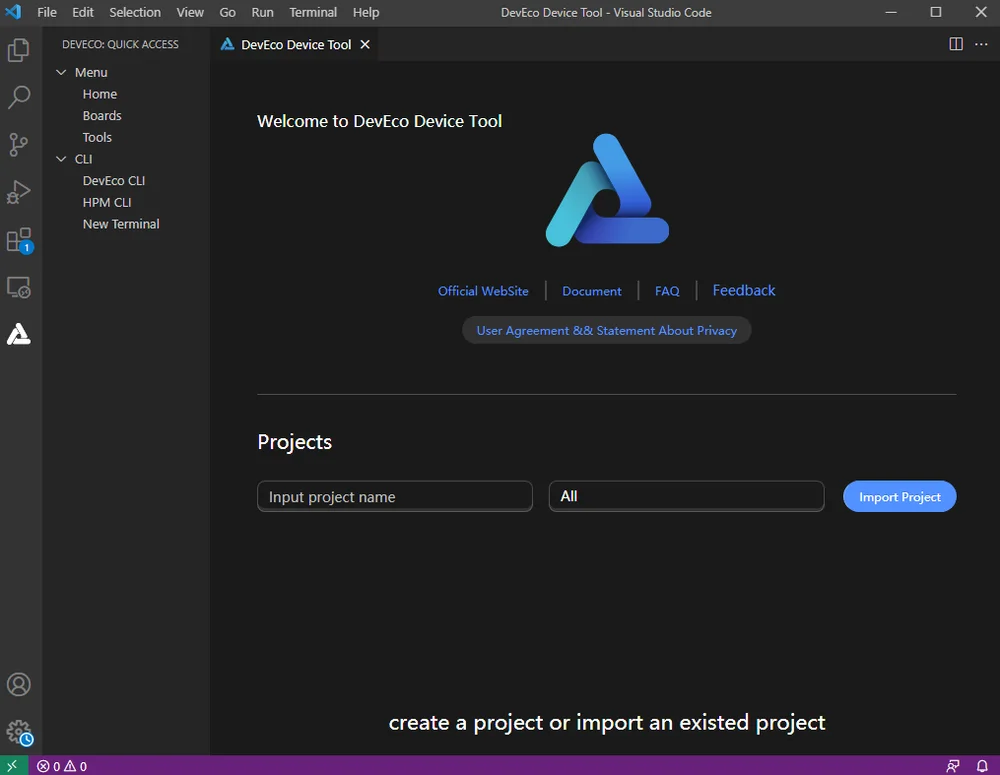
Task: Open notifications bell in status bar
Action: pos(983,766)
